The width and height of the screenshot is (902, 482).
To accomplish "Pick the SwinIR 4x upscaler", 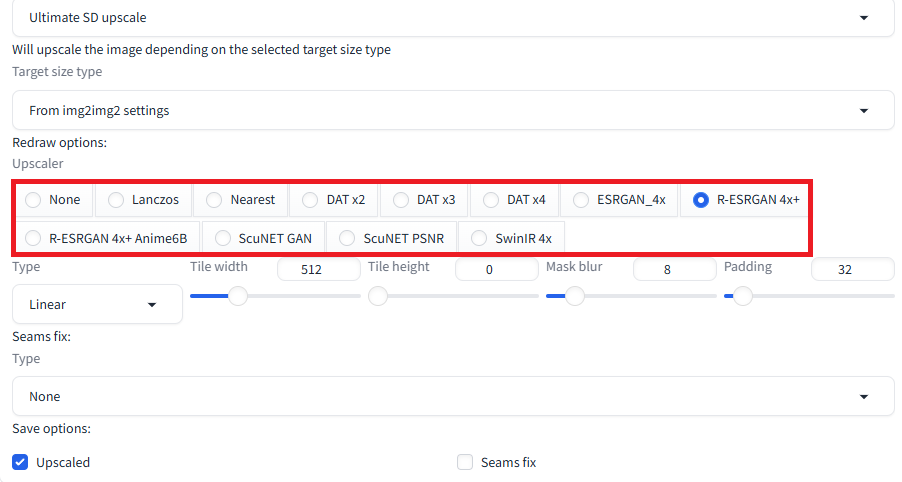I will [x=479, y=238].
